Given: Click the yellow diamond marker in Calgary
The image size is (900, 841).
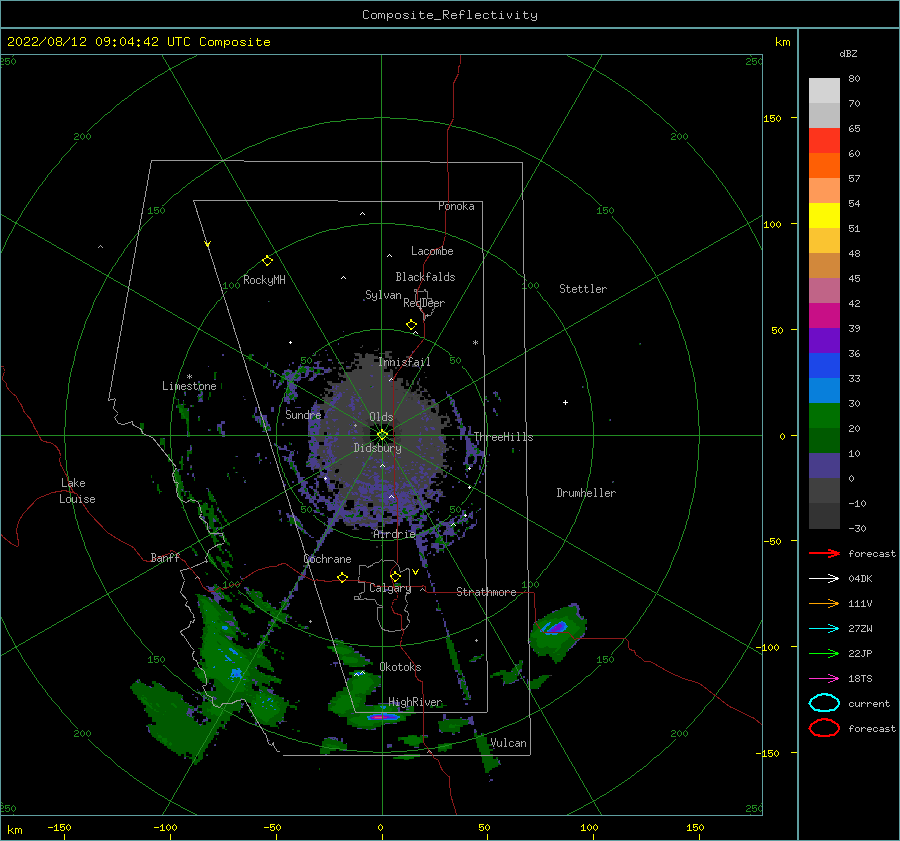Looking at the screenshot, I should pos(395,576).
